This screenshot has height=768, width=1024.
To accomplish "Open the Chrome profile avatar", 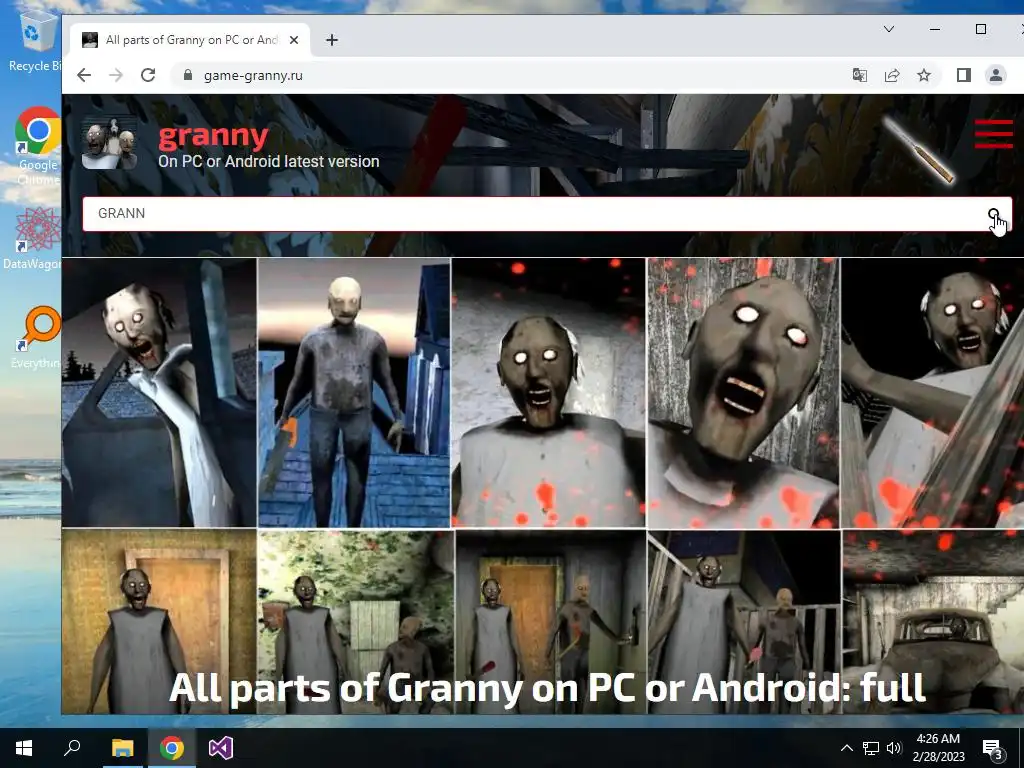I will tap(995, 75).
